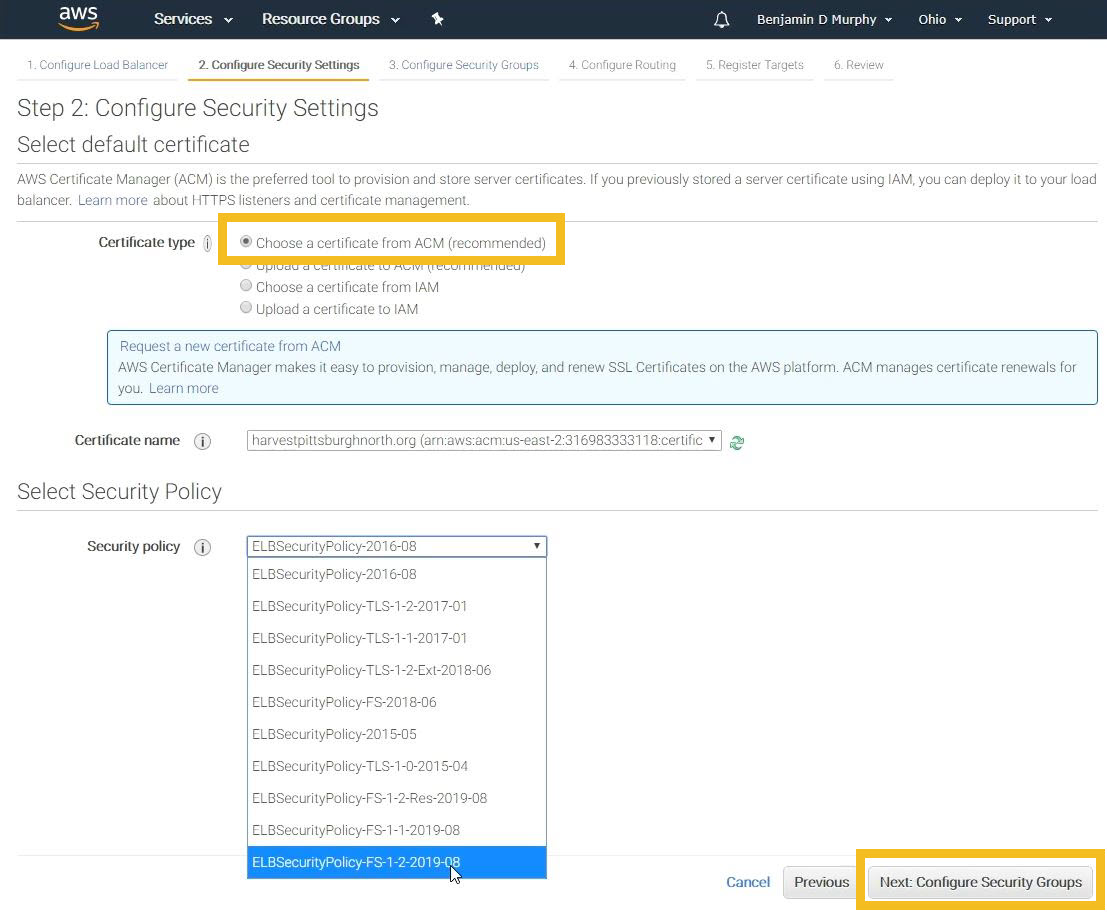Click the Certificate type info icon

208,243
